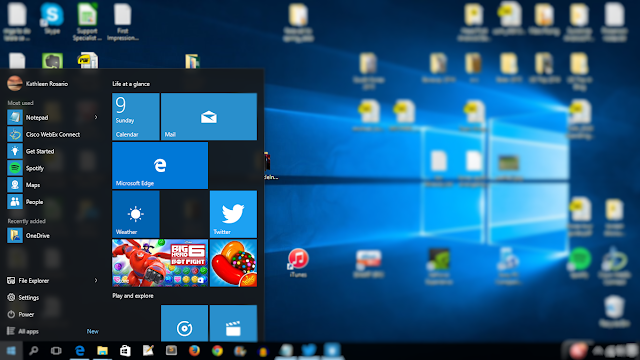Click the 'New' label beside All apps

click(93, 331)
